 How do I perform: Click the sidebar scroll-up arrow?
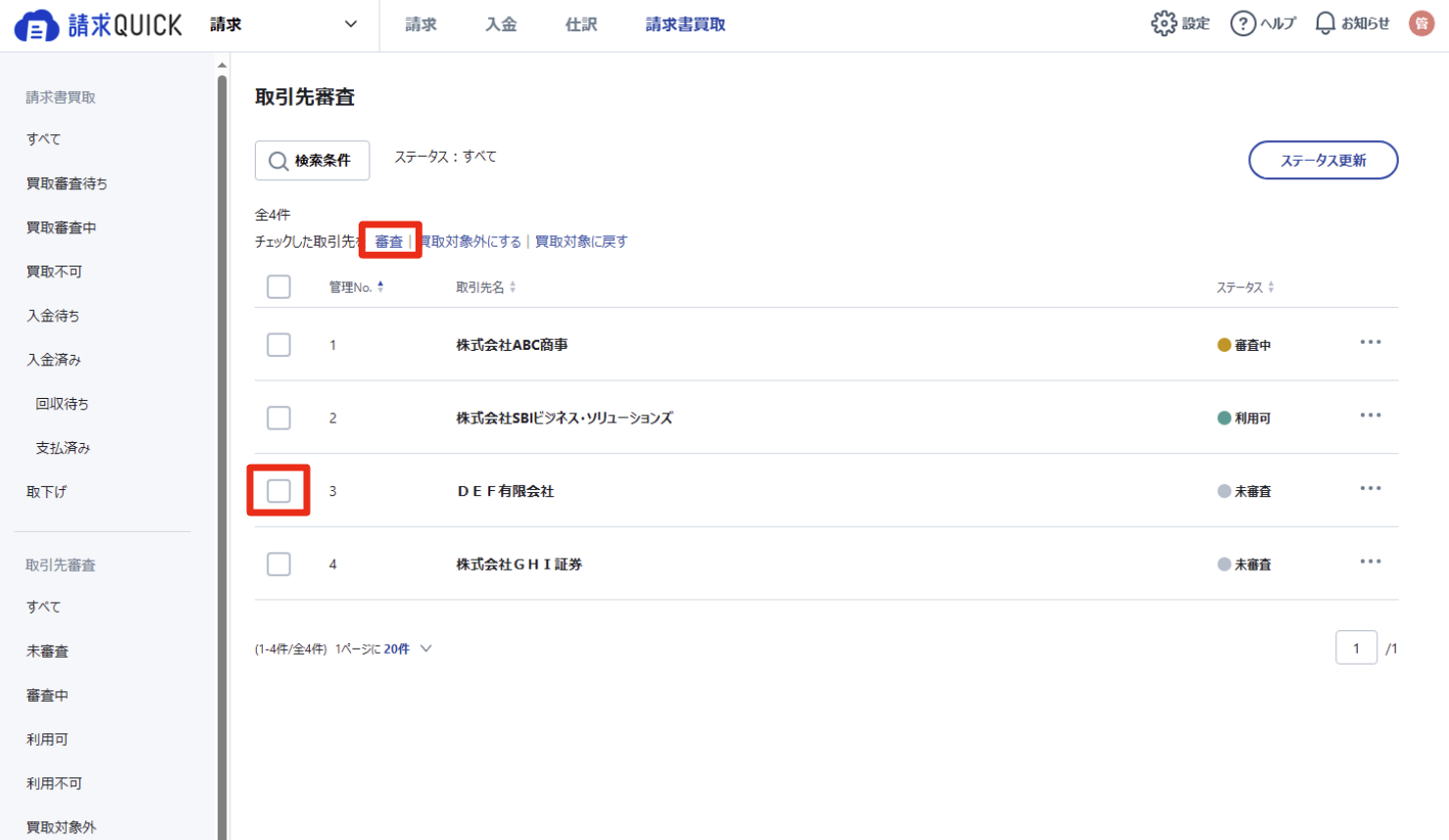click(223, 65)
